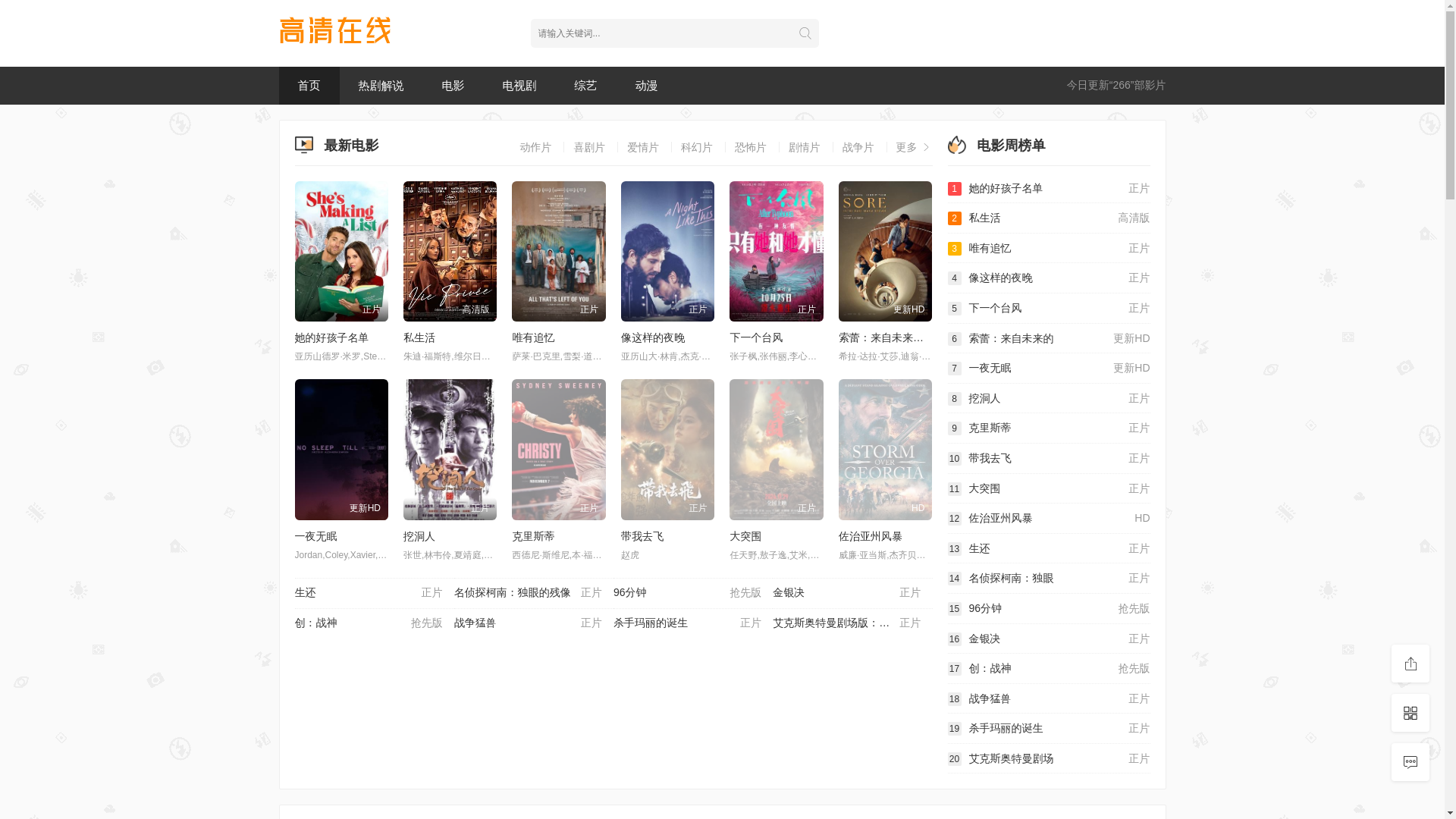This screenshot has width=1456, height=819.
Task: Click the 最新电影 section screen icon
Action: click(303, 145)
